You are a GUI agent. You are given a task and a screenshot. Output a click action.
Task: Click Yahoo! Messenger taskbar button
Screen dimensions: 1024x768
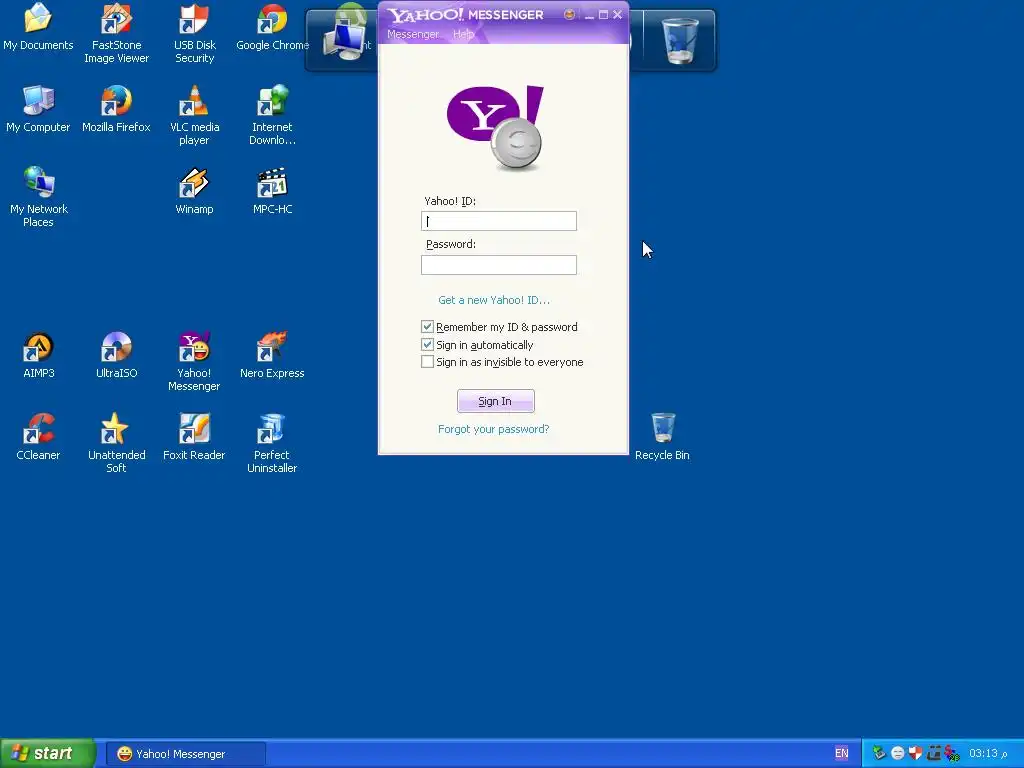coord(185,754)
